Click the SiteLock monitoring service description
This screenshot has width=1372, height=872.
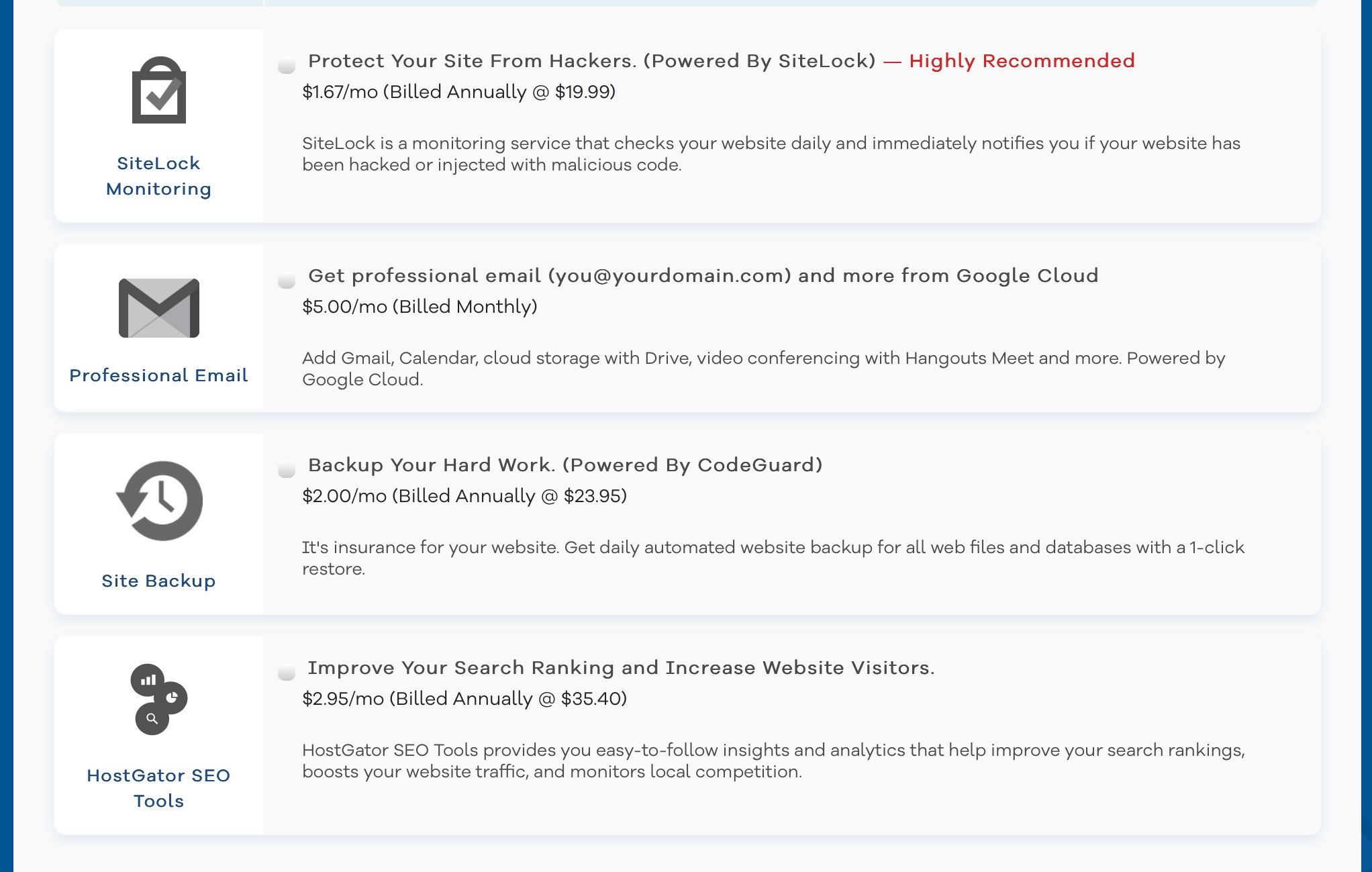[x=771, y=154]
